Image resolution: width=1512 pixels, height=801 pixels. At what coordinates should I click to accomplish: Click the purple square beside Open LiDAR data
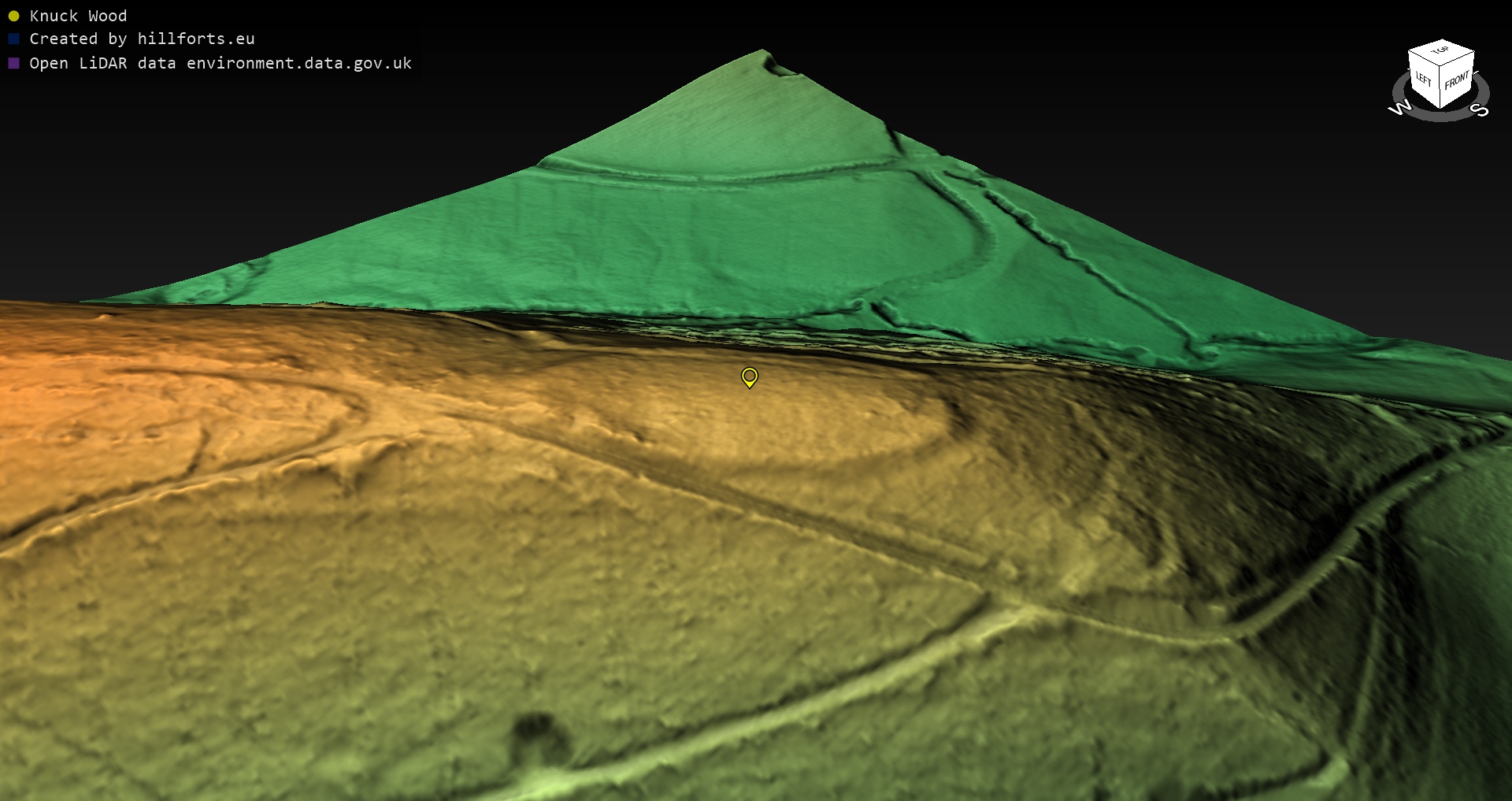pos(13,63)
